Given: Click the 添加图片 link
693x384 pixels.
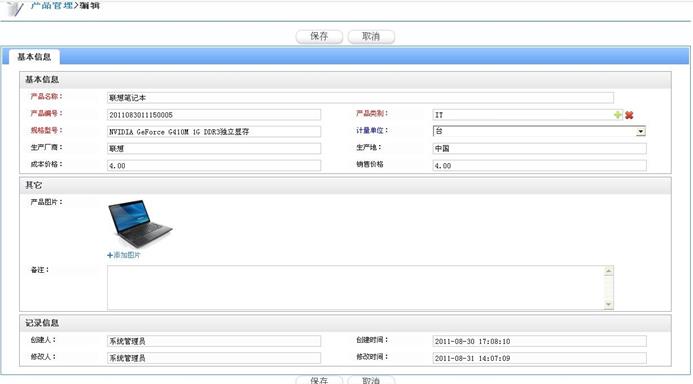Looking at the screenshot, I should (x=127, y=255).
